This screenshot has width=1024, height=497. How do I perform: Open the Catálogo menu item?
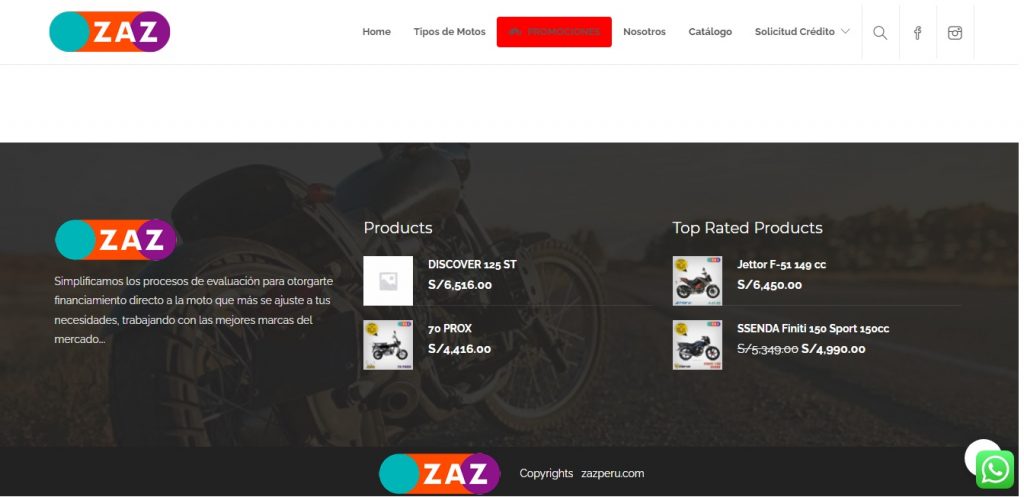710,31
